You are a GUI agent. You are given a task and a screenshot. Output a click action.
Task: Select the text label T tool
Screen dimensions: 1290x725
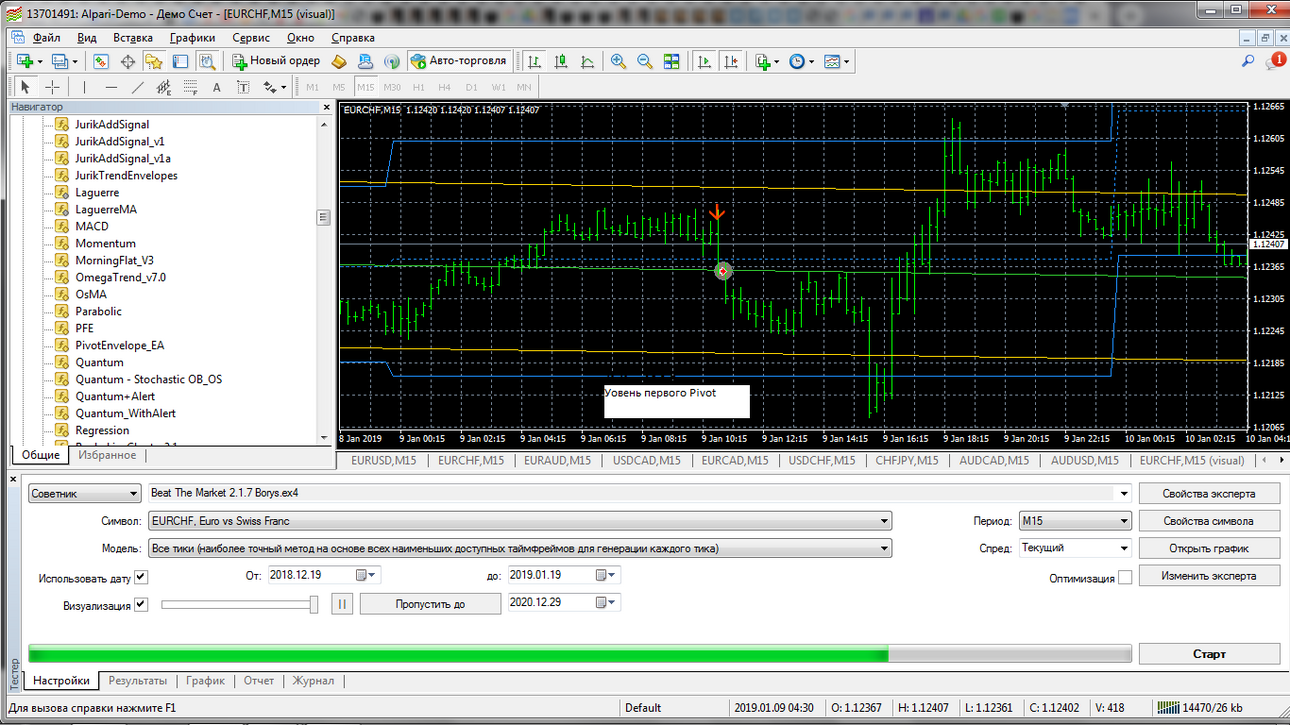pyautogui.click(x=243, y=87)
